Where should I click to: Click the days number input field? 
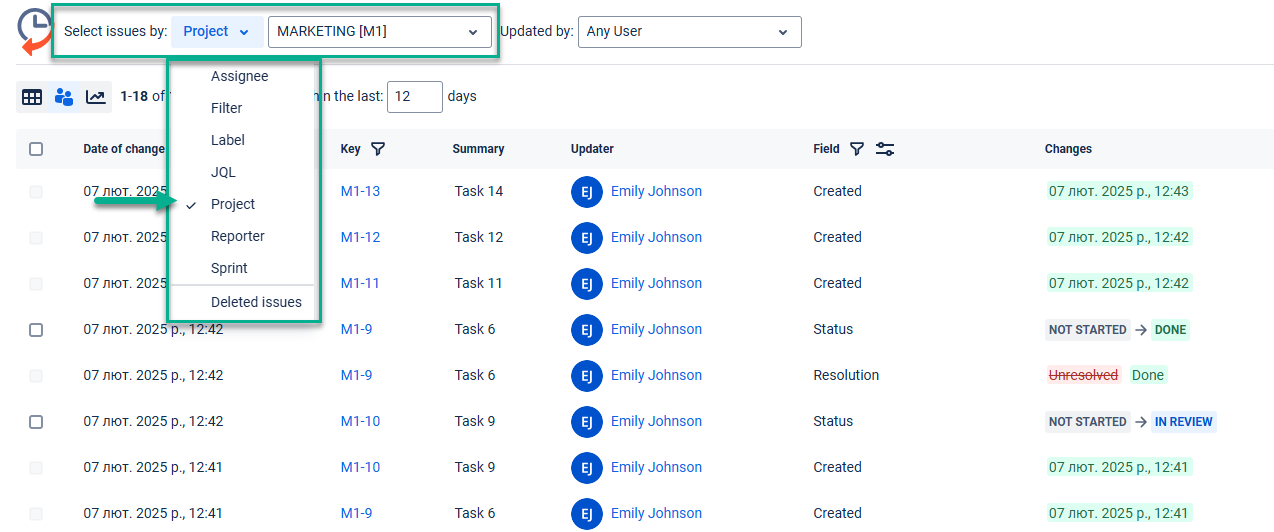414,97
